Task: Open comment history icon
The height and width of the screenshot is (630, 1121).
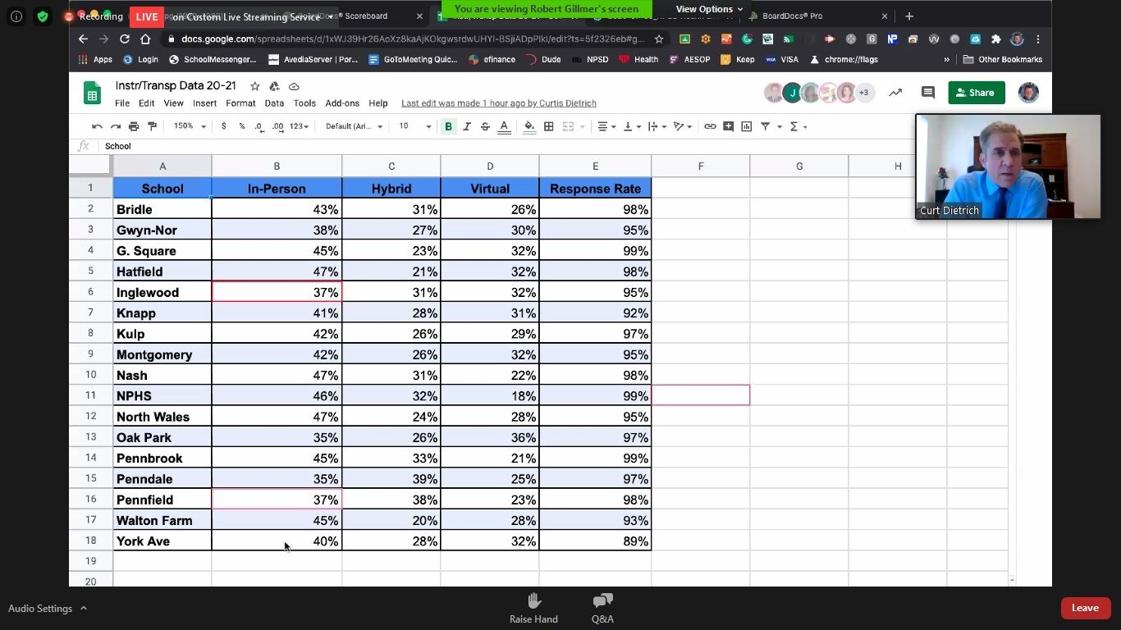Action: (x=928, y=93)
